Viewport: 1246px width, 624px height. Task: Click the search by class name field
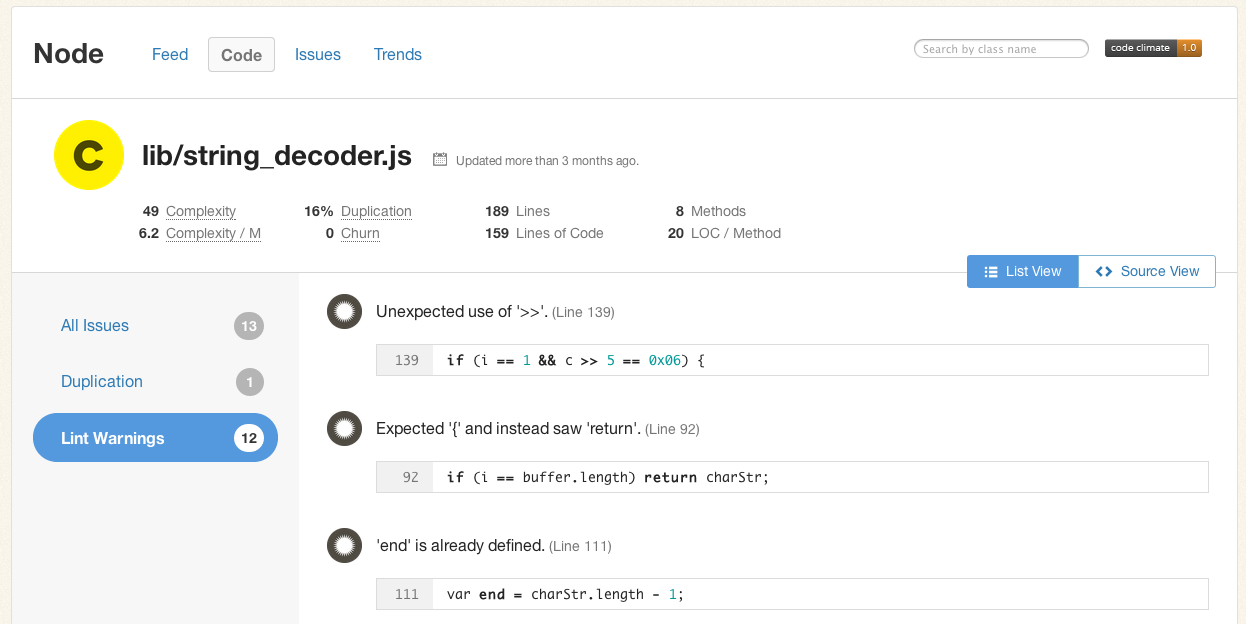pyautogui.click(x=1000, y=47)
